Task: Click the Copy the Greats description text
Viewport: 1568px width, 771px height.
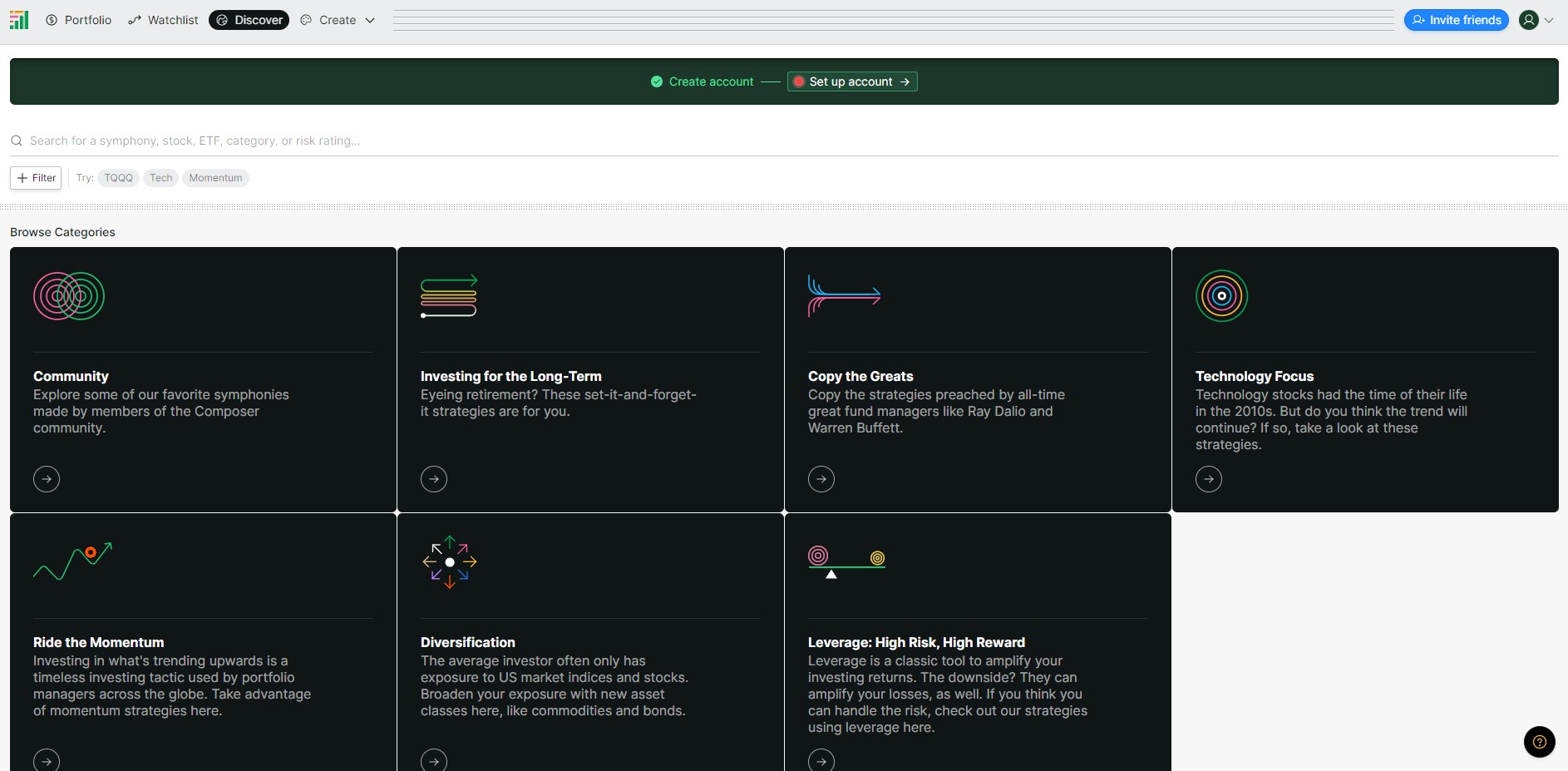Action: tap(936, 411)
